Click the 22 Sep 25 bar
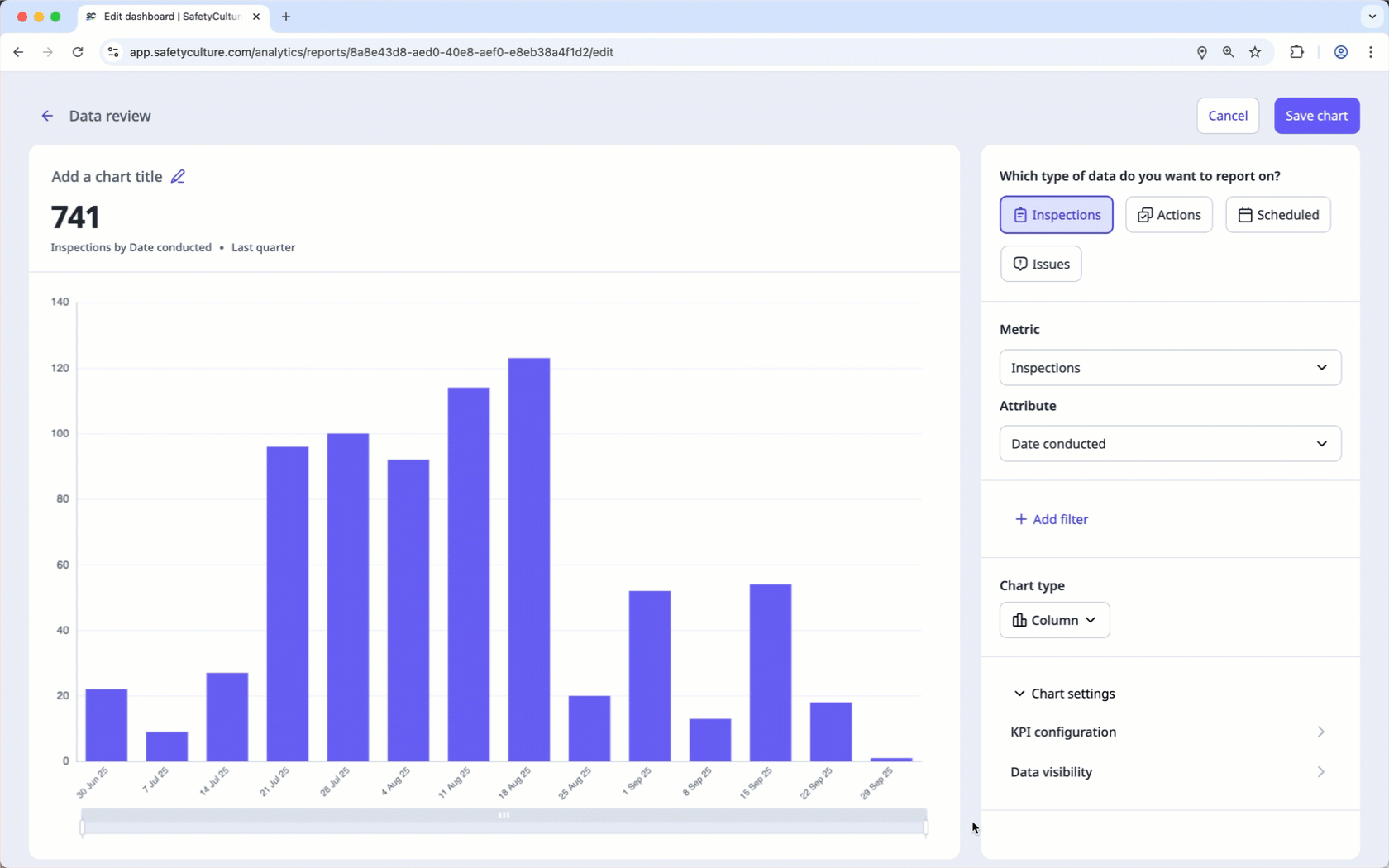The height and width of the screenshot is (868, 1389). click(x=831, y=732)
